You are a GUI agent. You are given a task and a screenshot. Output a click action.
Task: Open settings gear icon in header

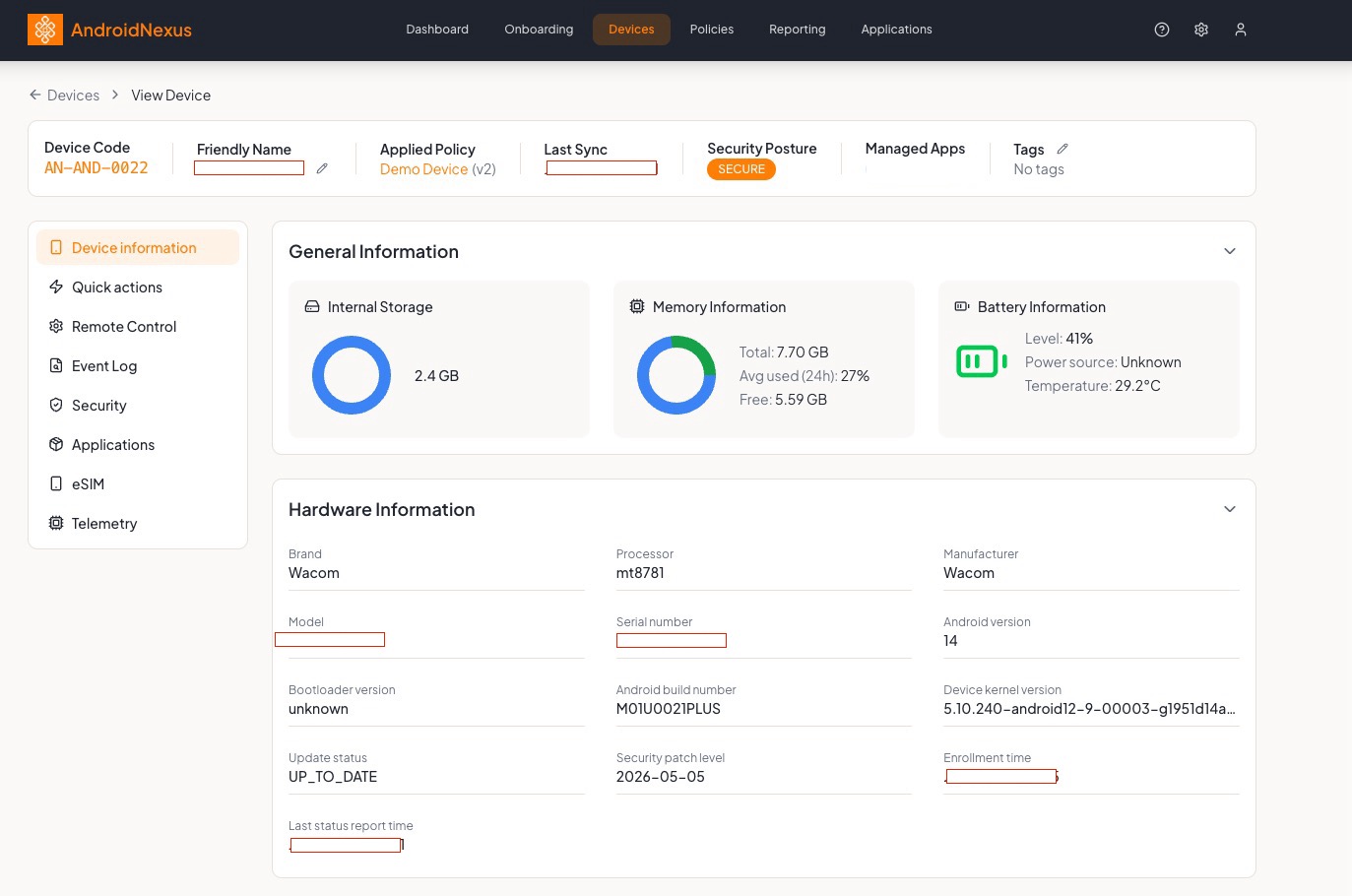(1201, 30)
